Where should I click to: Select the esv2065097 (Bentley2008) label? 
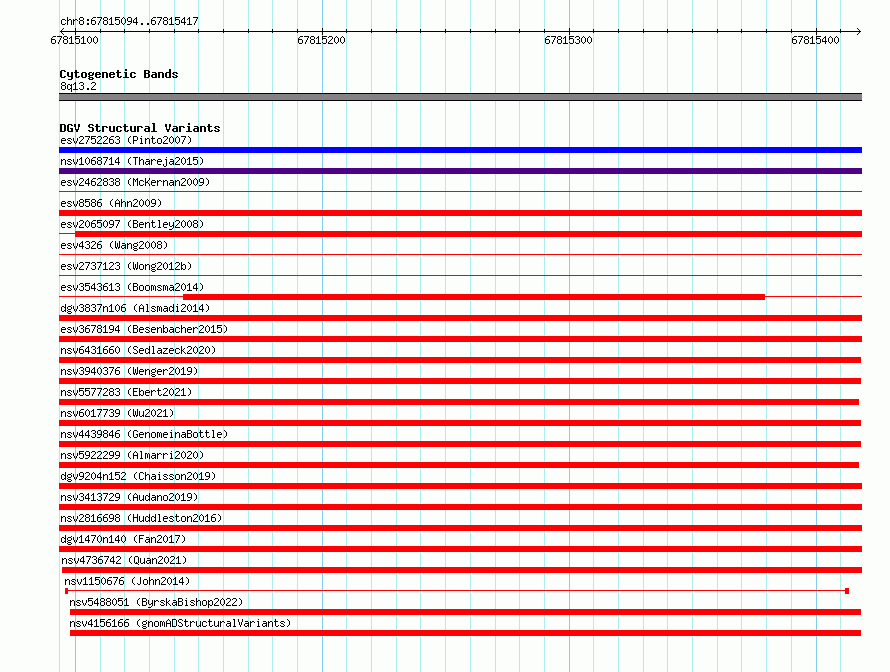pos(132,224)
